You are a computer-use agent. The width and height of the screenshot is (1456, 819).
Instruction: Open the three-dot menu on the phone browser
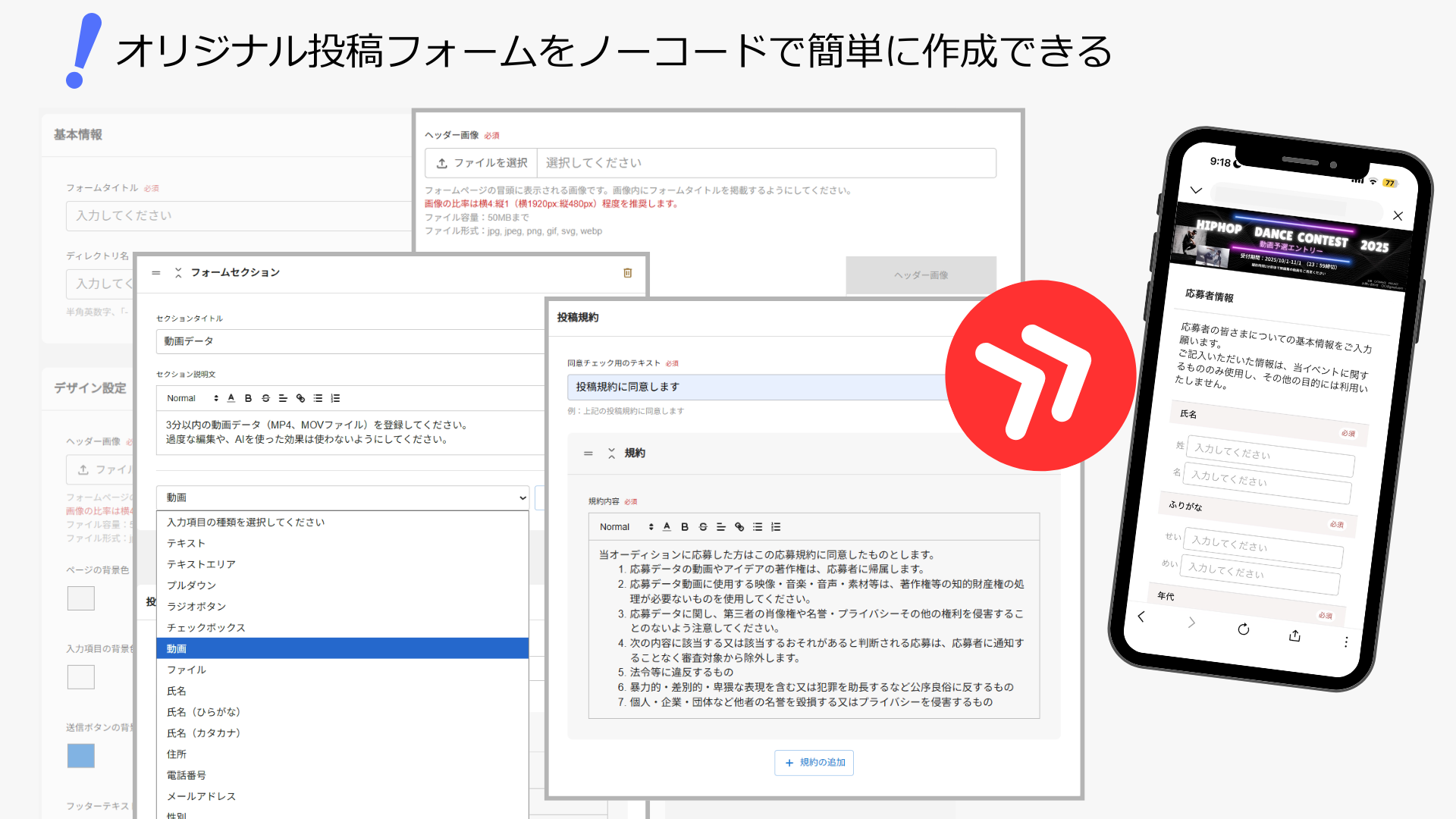coord(1346,642)
